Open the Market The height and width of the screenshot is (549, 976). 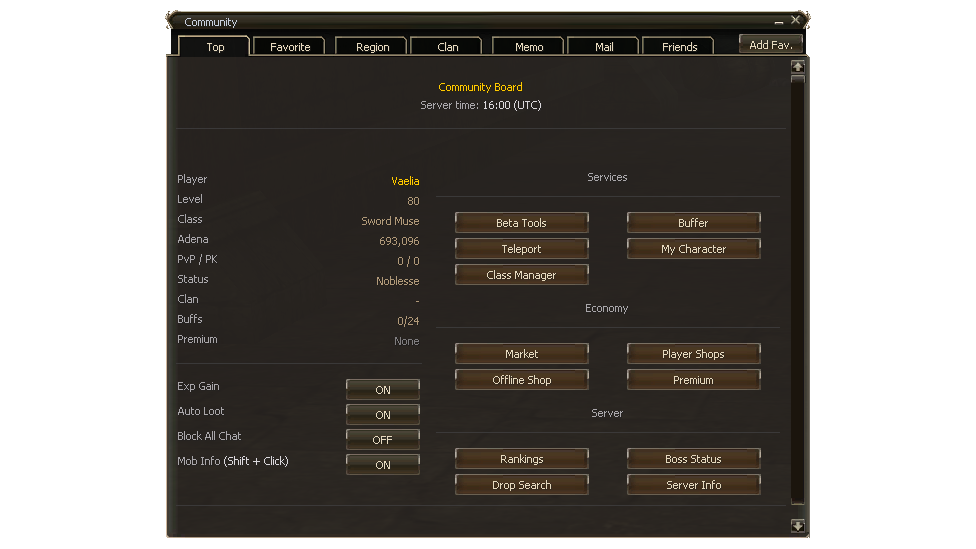522,354
